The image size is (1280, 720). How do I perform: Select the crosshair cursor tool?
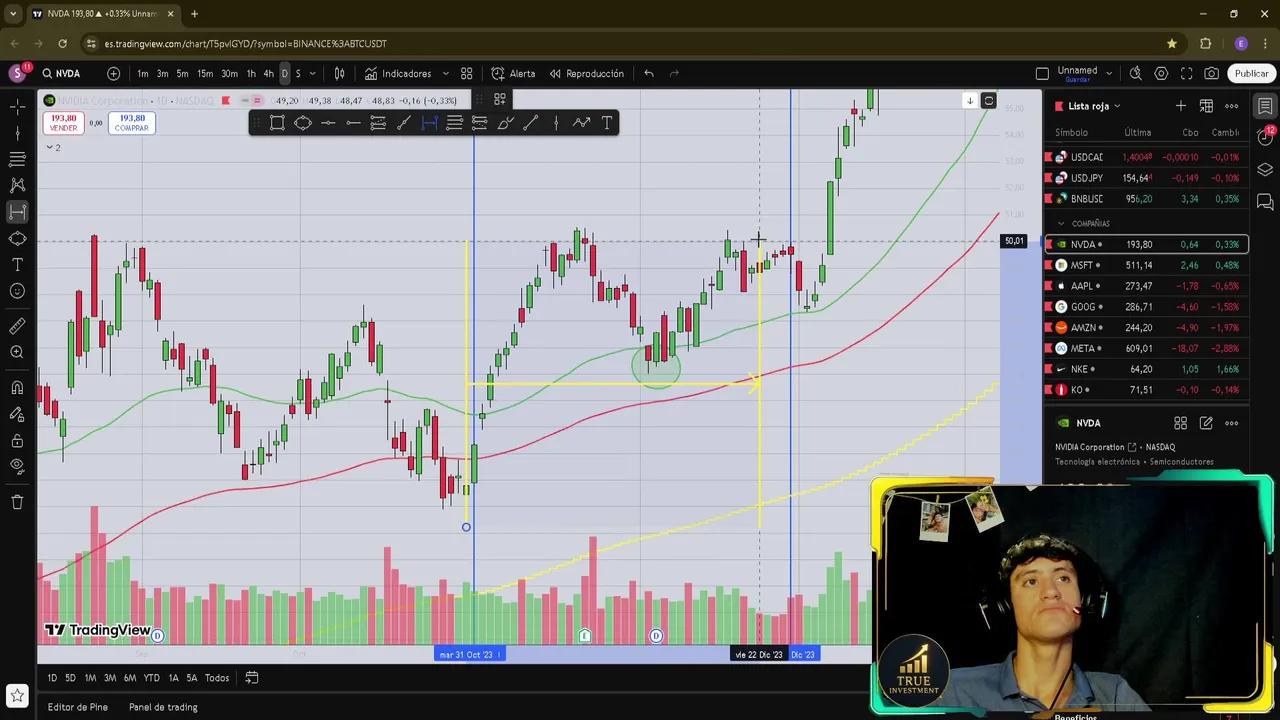click(x=17, y=106)
